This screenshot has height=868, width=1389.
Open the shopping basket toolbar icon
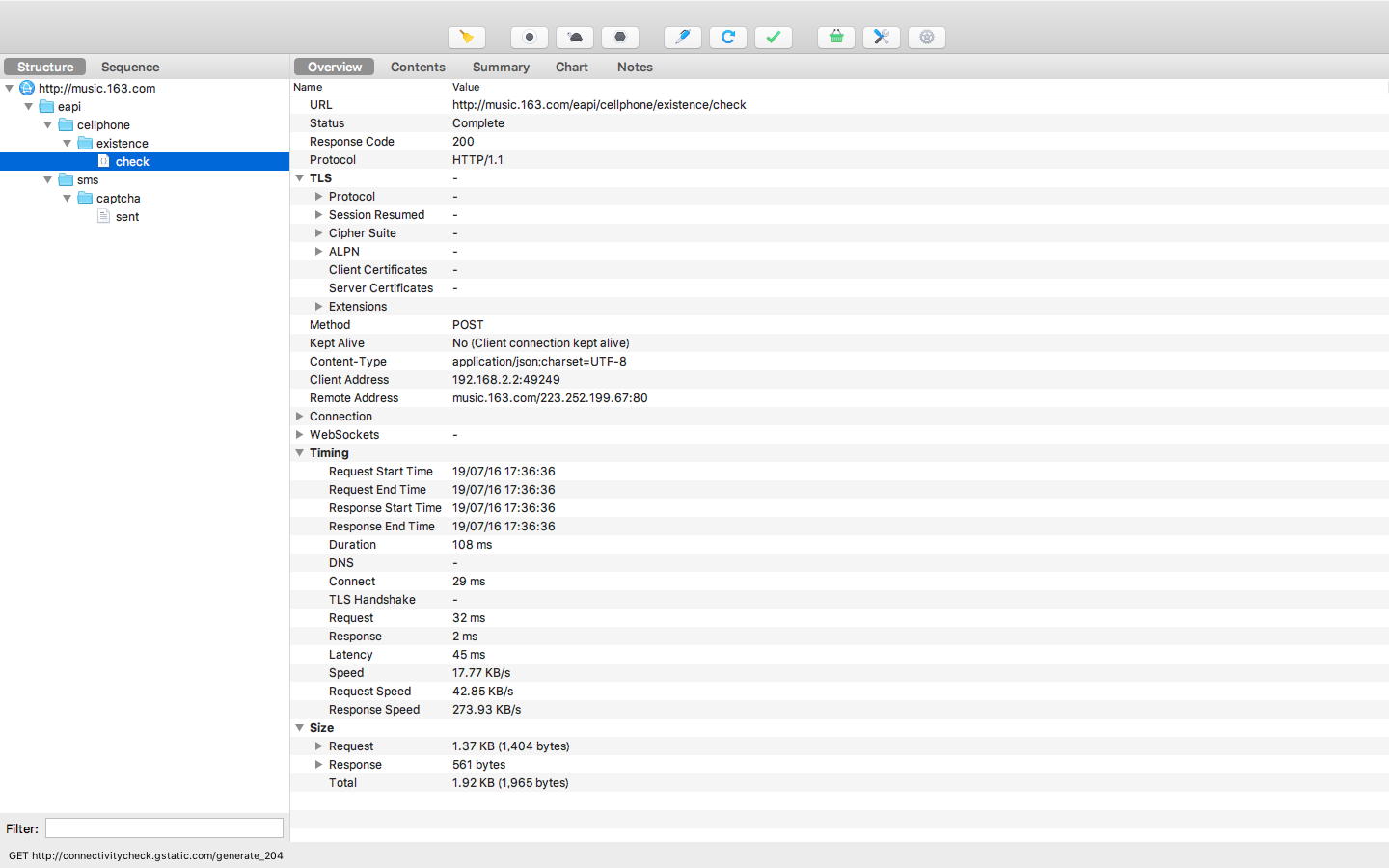pyautogui.click(x=835, y=37)
